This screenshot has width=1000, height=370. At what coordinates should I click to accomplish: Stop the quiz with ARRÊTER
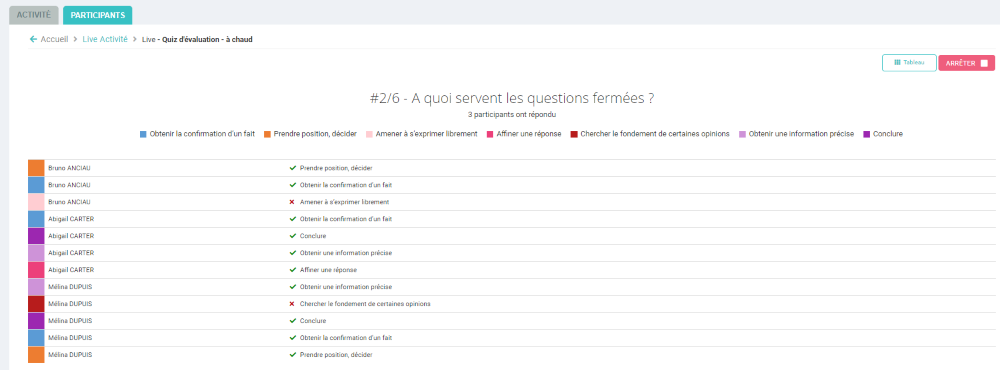pos(966,63)
